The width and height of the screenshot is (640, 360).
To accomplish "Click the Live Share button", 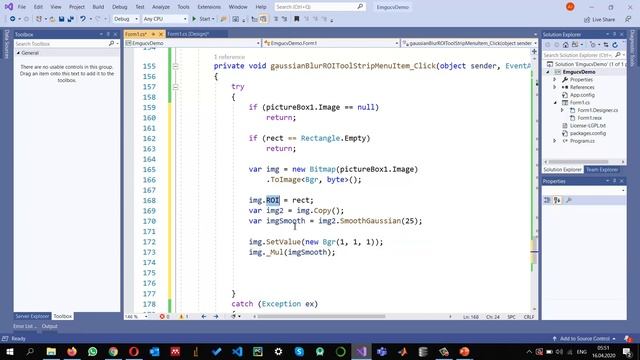I will tap(600, 19).
